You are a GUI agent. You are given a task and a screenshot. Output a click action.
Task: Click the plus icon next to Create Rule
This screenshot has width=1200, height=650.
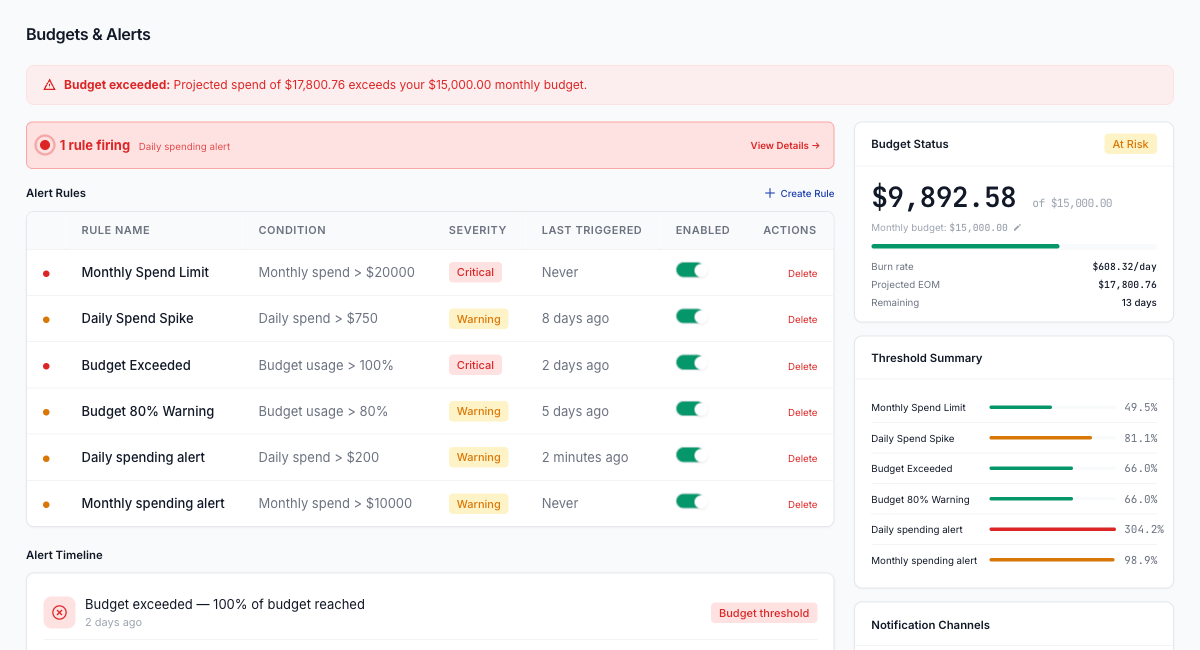pos(768,193)
